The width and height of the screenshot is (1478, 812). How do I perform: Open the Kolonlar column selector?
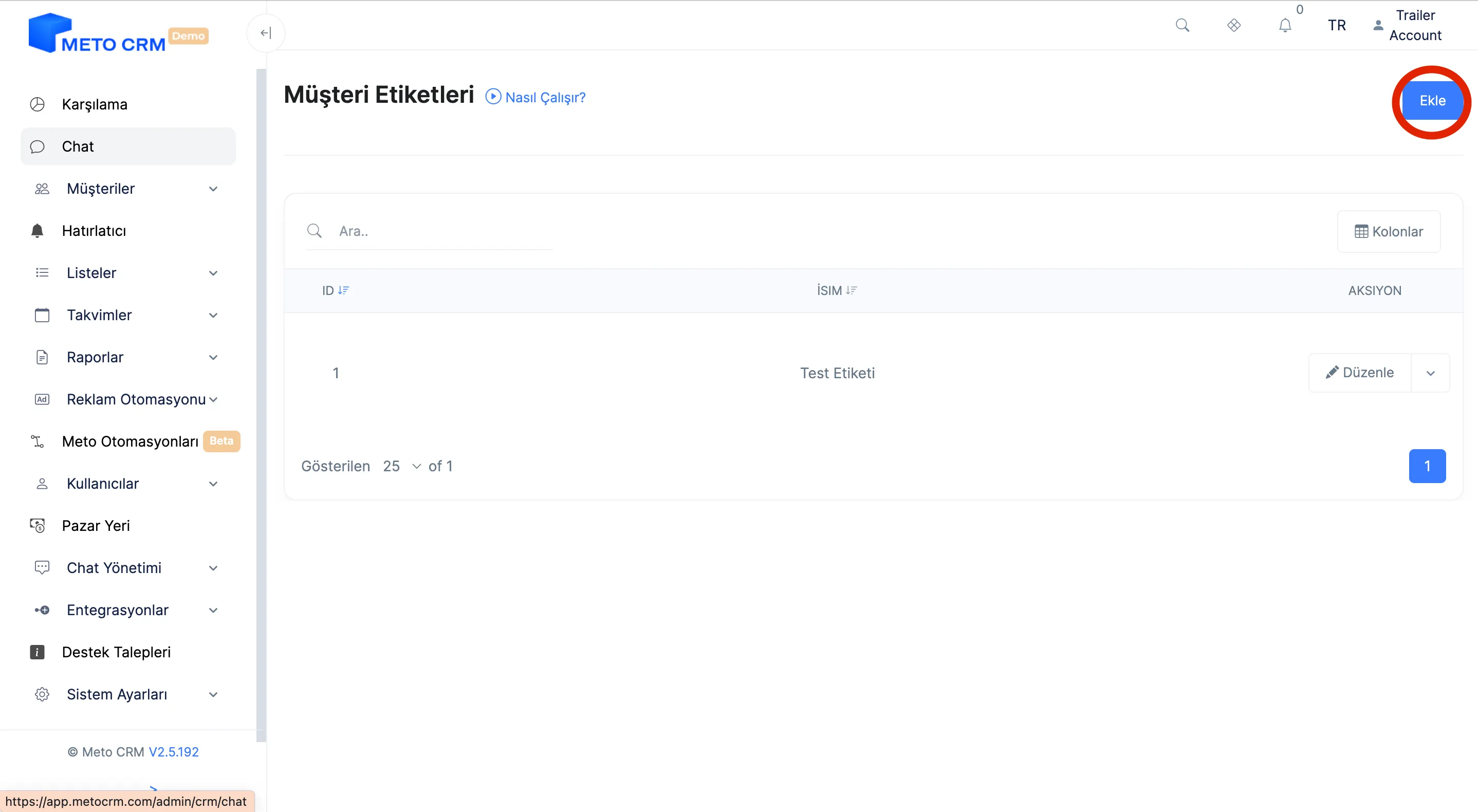1389,231
